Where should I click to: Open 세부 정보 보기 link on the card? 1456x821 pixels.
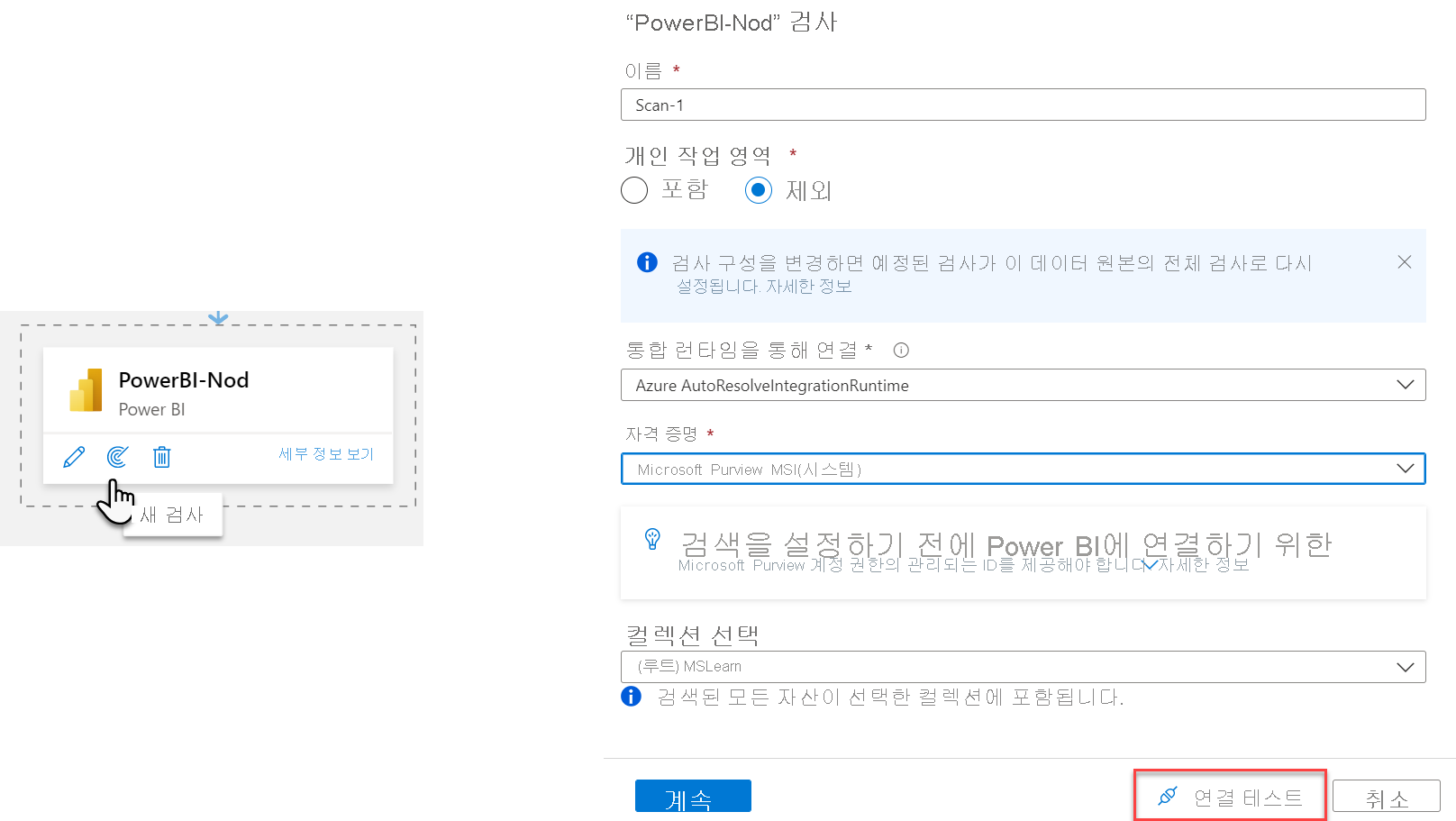326,454
